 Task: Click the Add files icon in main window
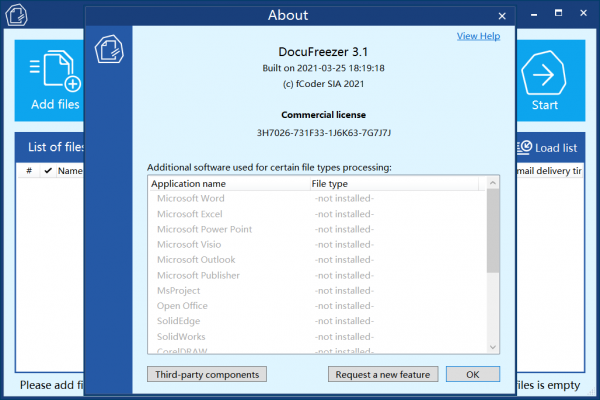55,71
